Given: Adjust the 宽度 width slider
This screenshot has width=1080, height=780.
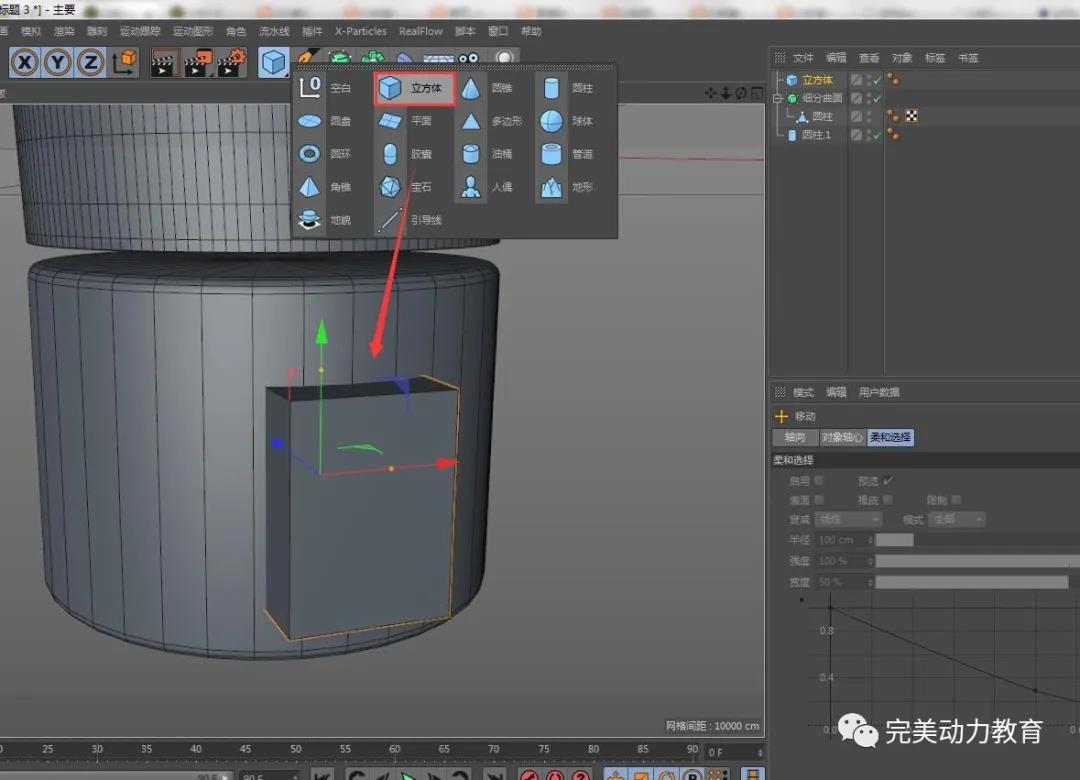Looking at the screenshot, I should [x=970, y=582].
